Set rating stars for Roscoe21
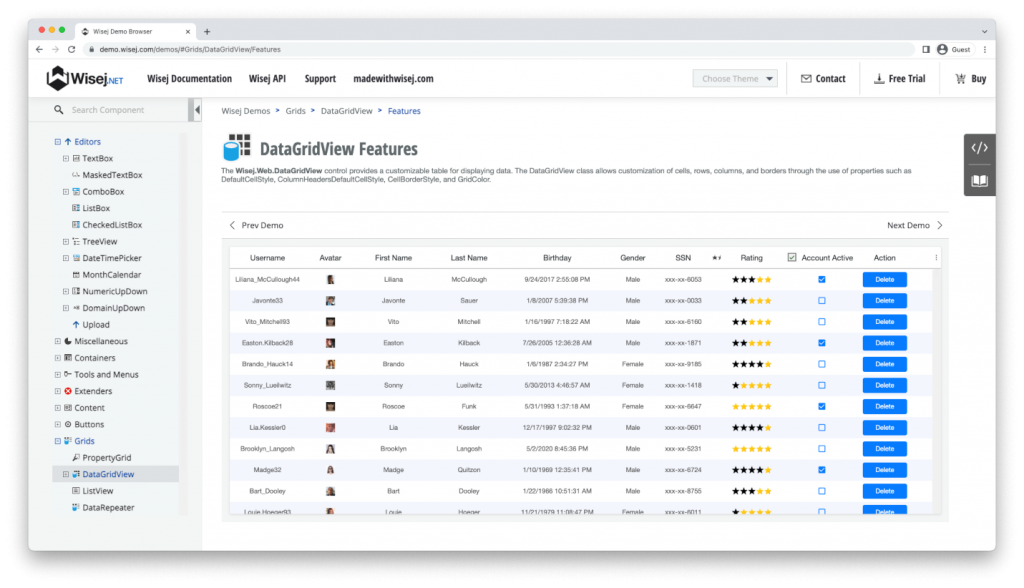1024x588 pixels. pyautogui.click(x=752, y=406)
